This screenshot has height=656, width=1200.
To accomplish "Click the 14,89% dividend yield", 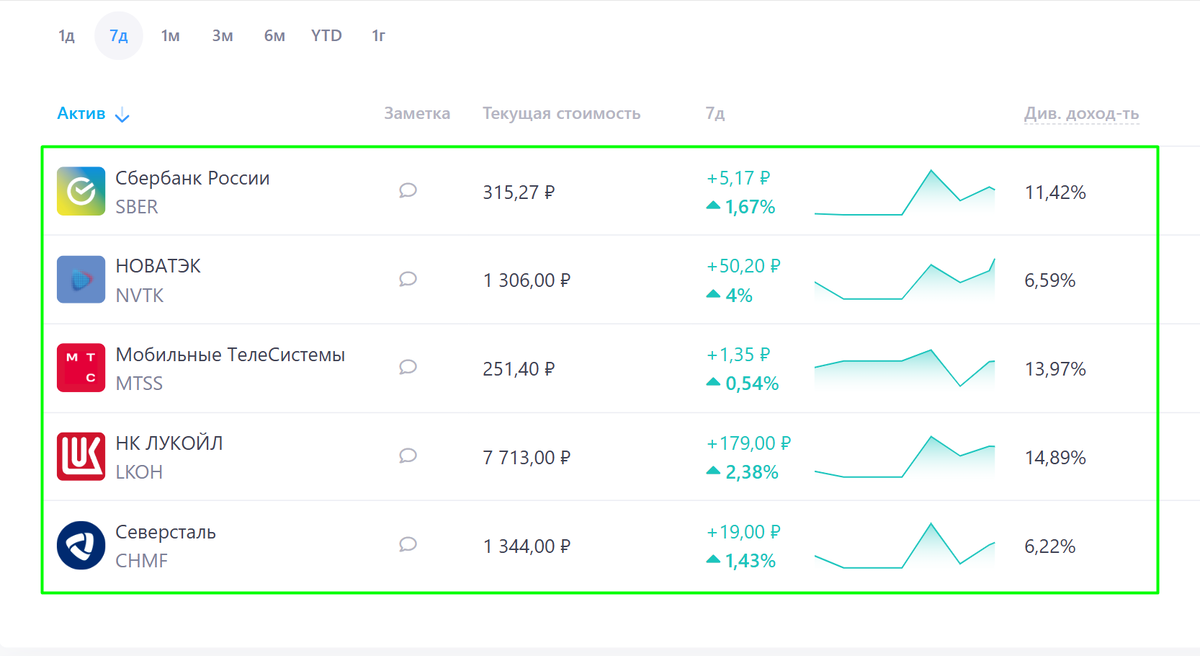I will (x=1055, y=457).
